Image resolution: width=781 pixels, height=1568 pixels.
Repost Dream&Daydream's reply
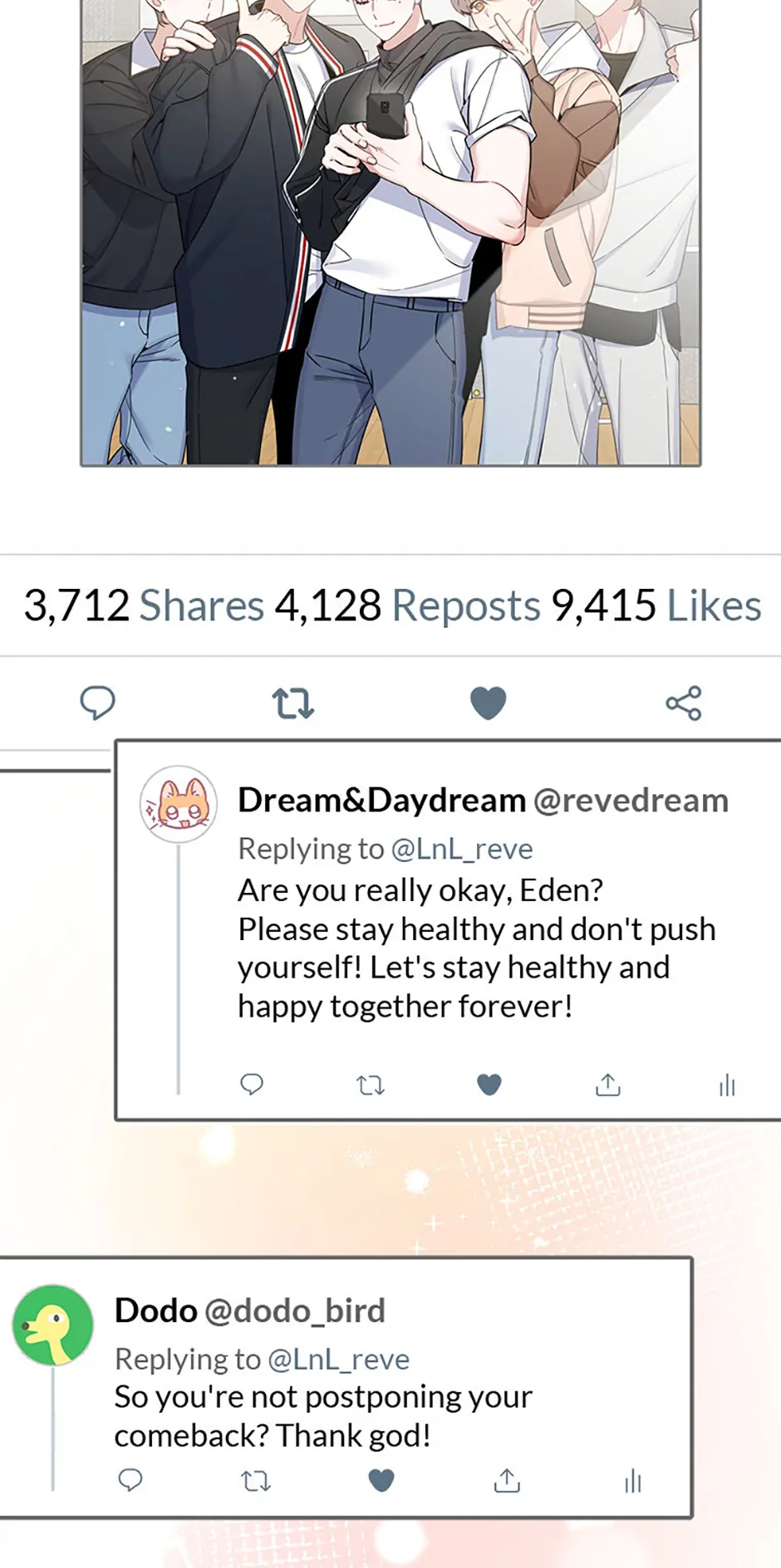click(x=371, y=1085)
